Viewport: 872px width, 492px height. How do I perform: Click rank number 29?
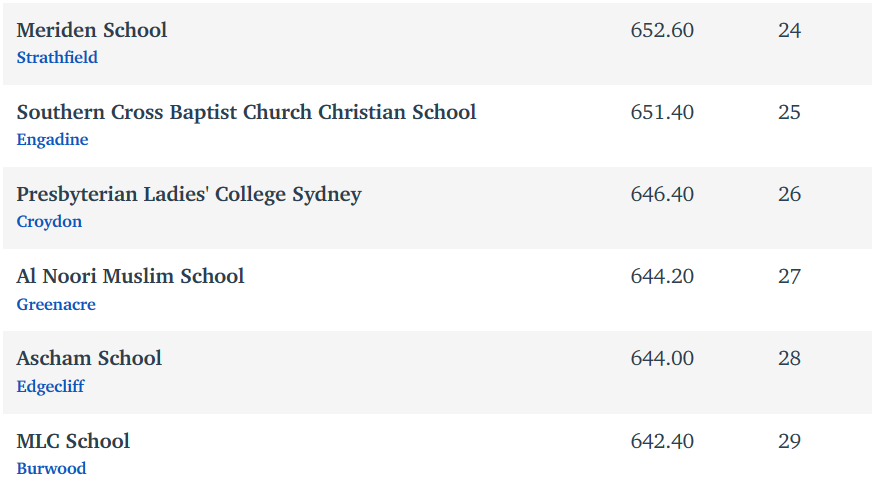tap(789, 441)
